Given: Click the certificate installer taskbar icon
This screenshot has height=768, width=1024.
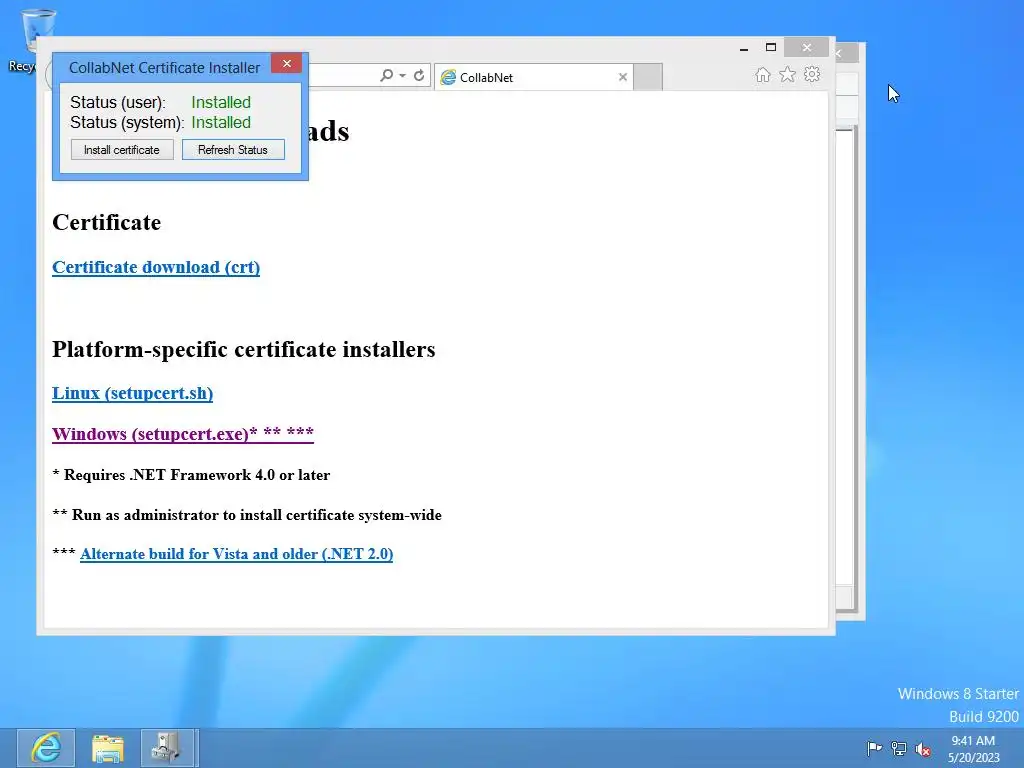Looking at the screenshot, I should click(x=168, y=748).
